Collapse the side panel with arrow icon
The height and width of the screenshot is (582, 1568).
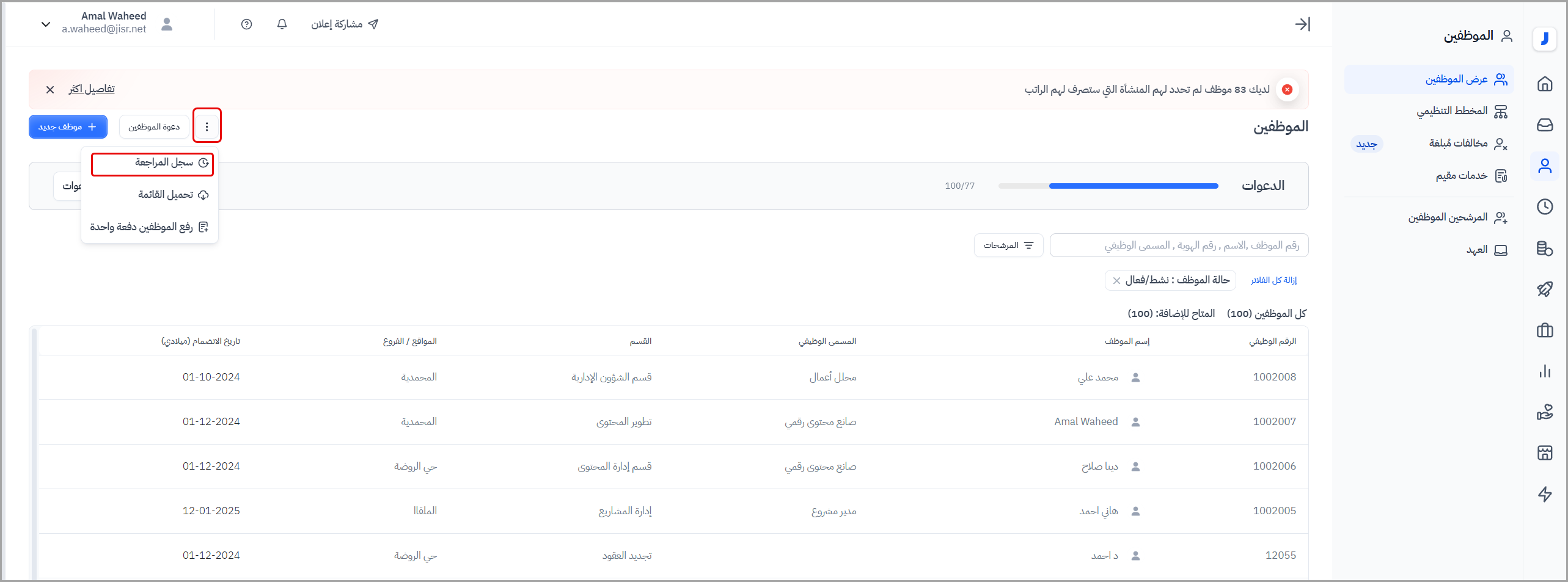1302,24
